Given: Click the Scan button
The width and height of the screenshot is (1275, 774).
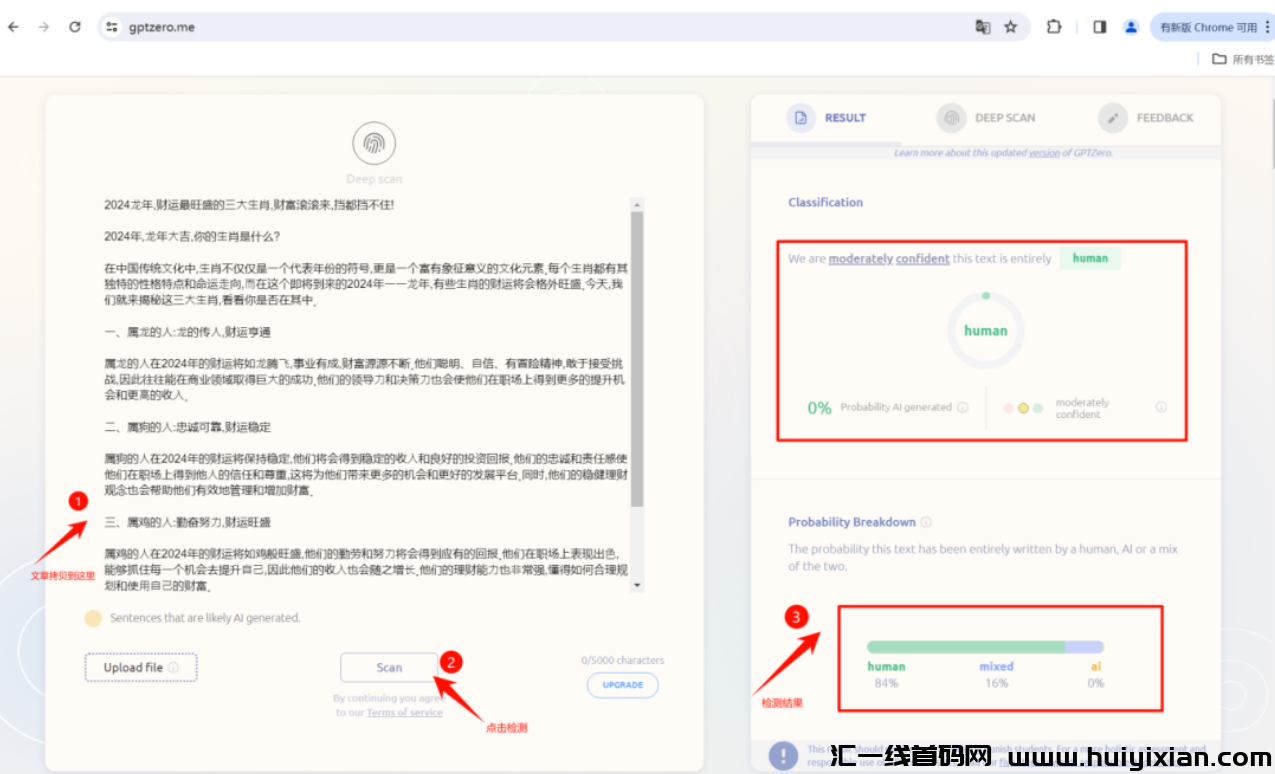Looking at the screenshot, I should (389, 667).
